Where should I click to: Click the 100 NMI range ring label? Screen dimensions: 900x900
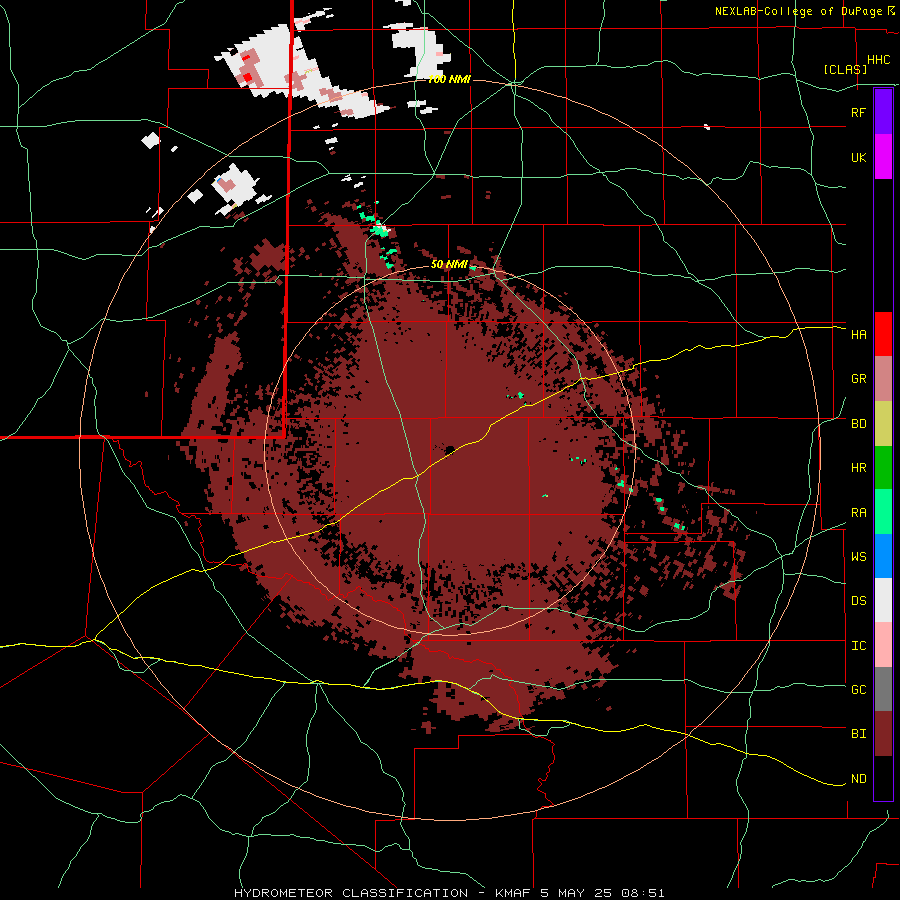pos(449,79)
